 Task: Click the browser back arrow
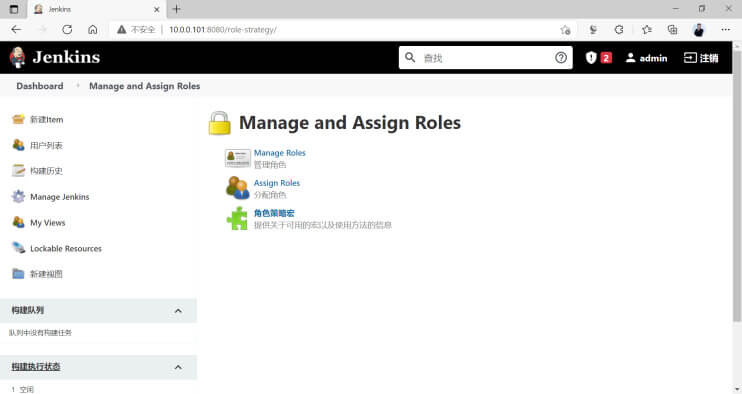click(16, 29)
